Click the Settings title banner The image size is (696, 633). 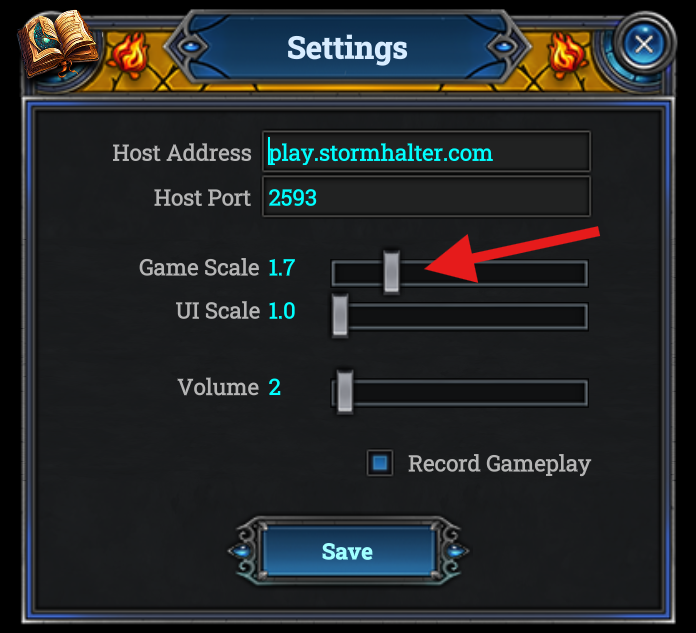pyautogui.click(x=347, y=47)
